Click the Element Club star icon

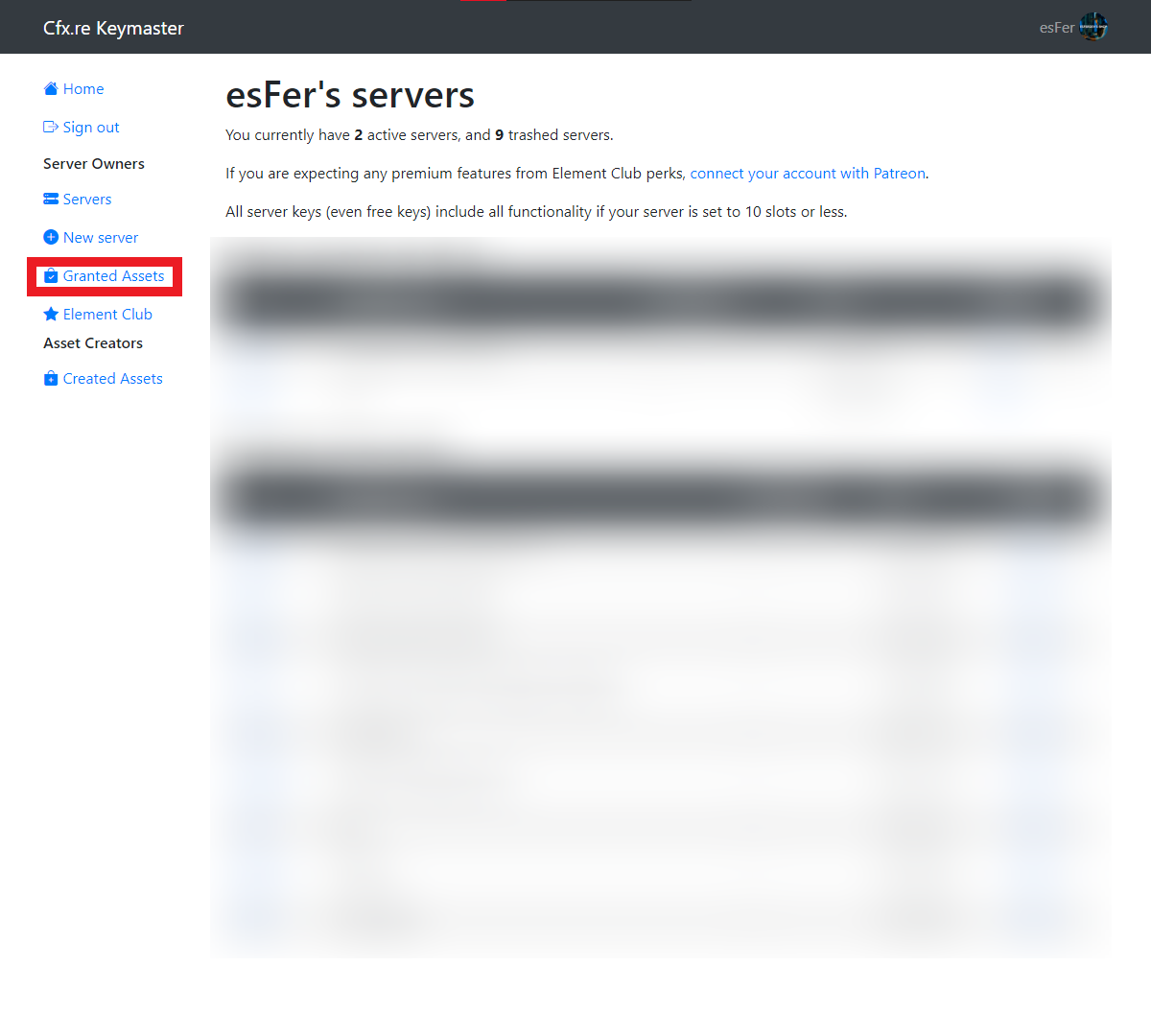point(51,315)
